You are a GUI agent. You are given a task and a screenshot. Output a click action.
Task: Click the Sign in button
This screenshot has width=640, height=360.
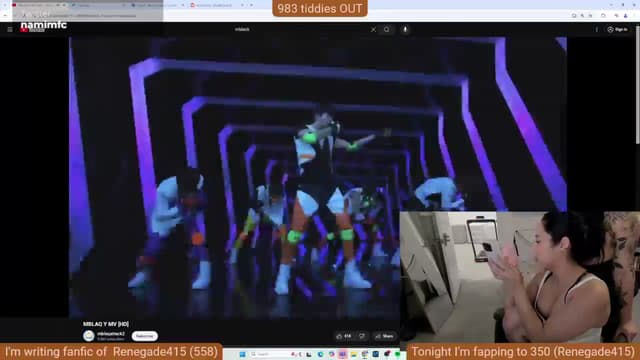[x=617, y=29]
